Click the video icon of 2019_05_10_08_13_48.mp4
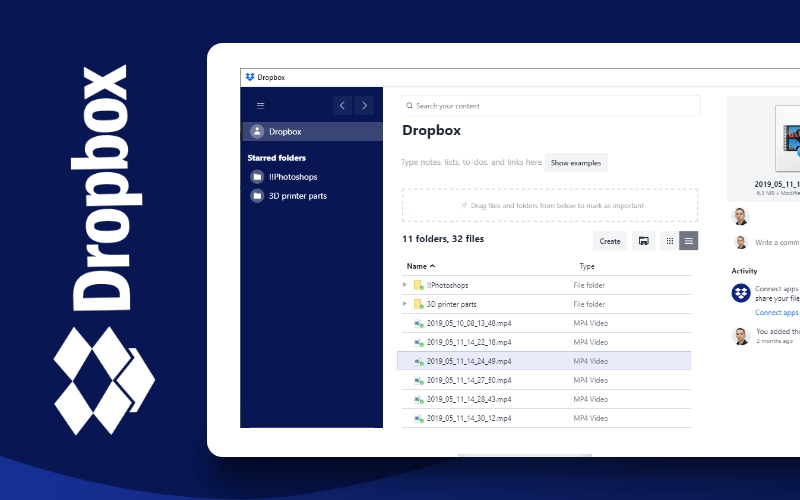800x500 pixels. tap(418, 323)
